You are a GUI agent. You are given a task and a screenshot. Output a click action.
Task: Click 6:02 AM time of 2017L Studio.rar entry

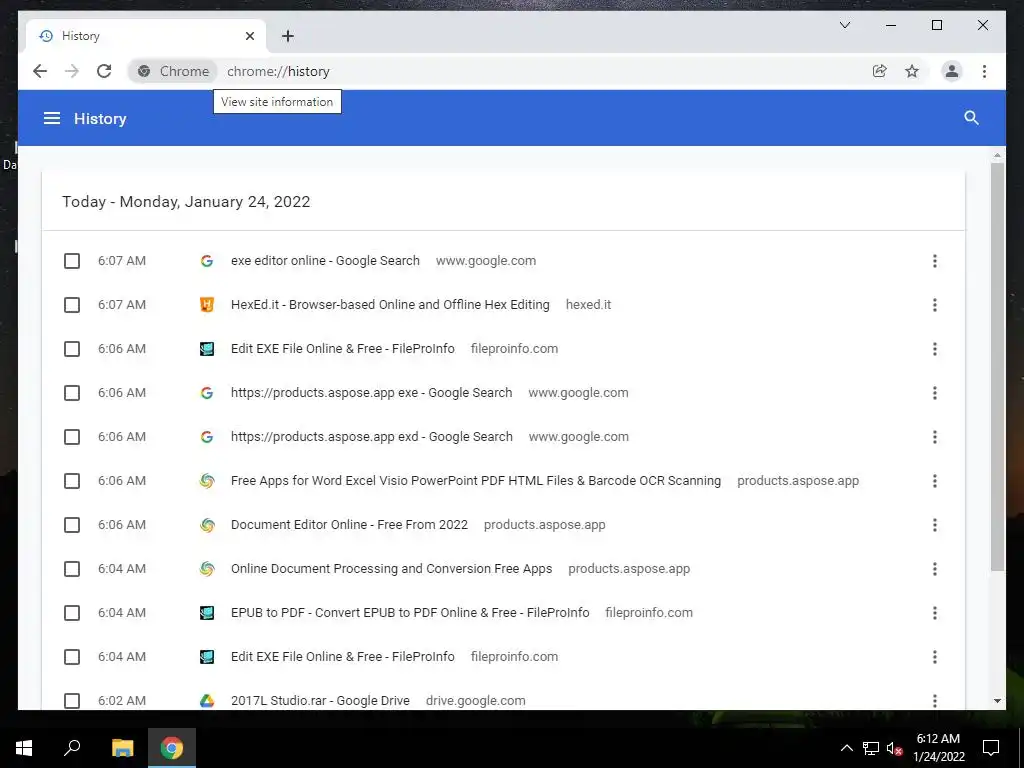[121, 700]
